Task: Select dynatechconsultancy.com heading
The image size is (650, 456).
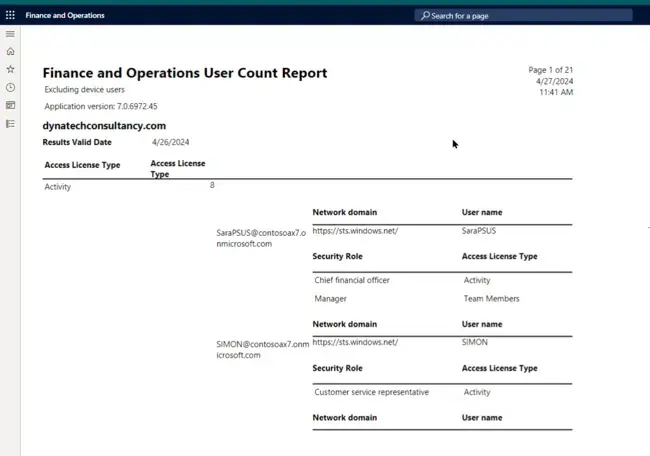Action: [104, 126]
